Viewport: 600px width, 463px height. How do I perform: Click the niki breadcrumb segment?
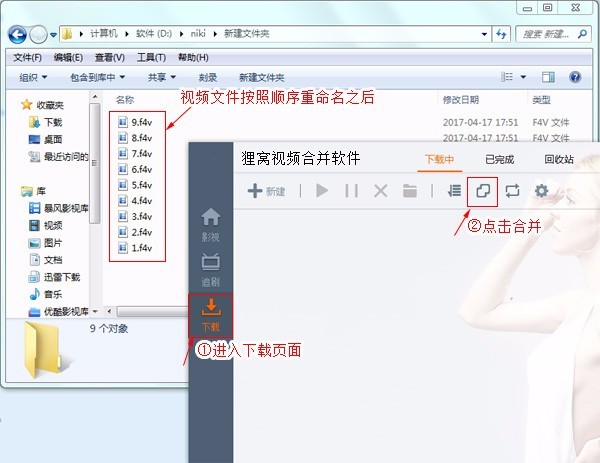(198, 34)
